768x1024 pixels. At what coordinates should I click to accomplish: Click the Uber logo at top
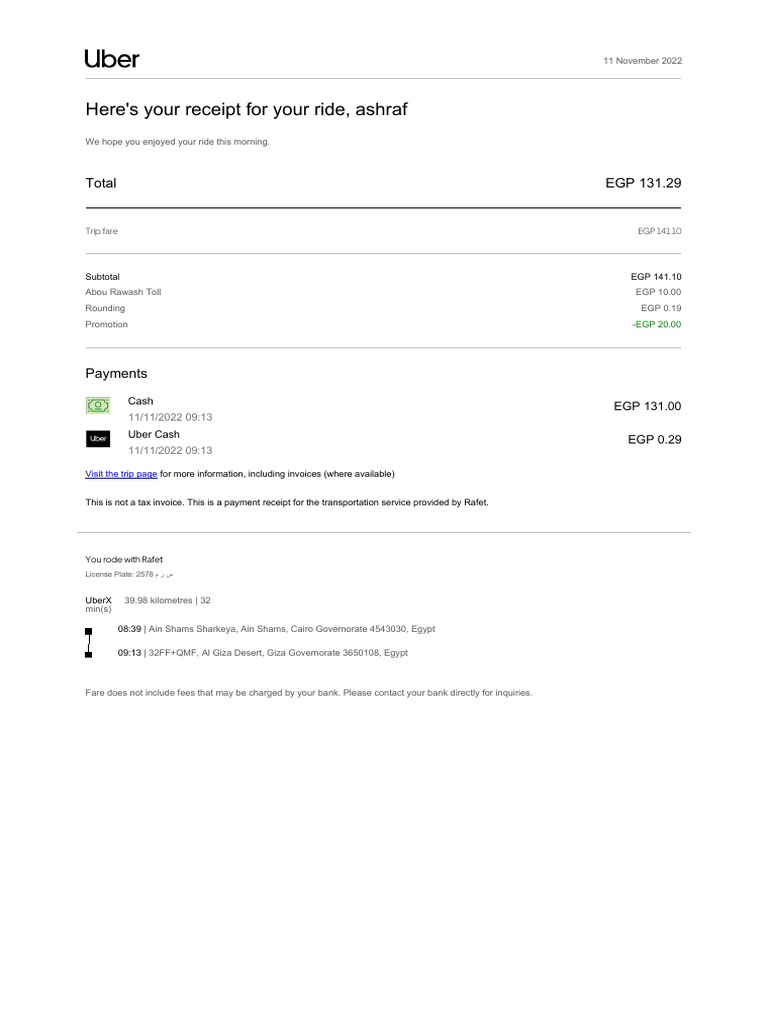tap(112, 59)
